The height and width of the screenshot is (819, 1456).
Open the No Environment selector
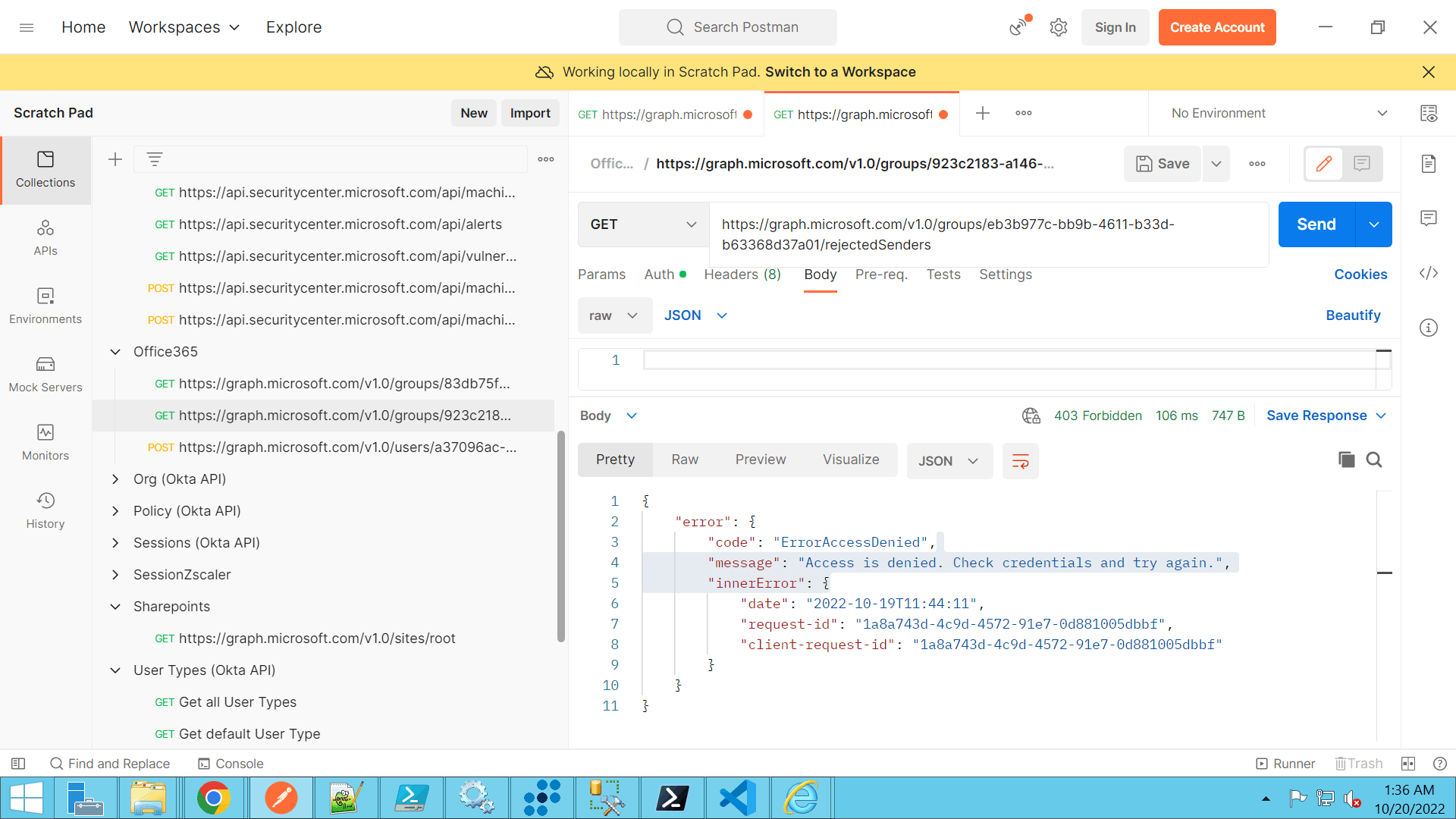point(1279,113)
